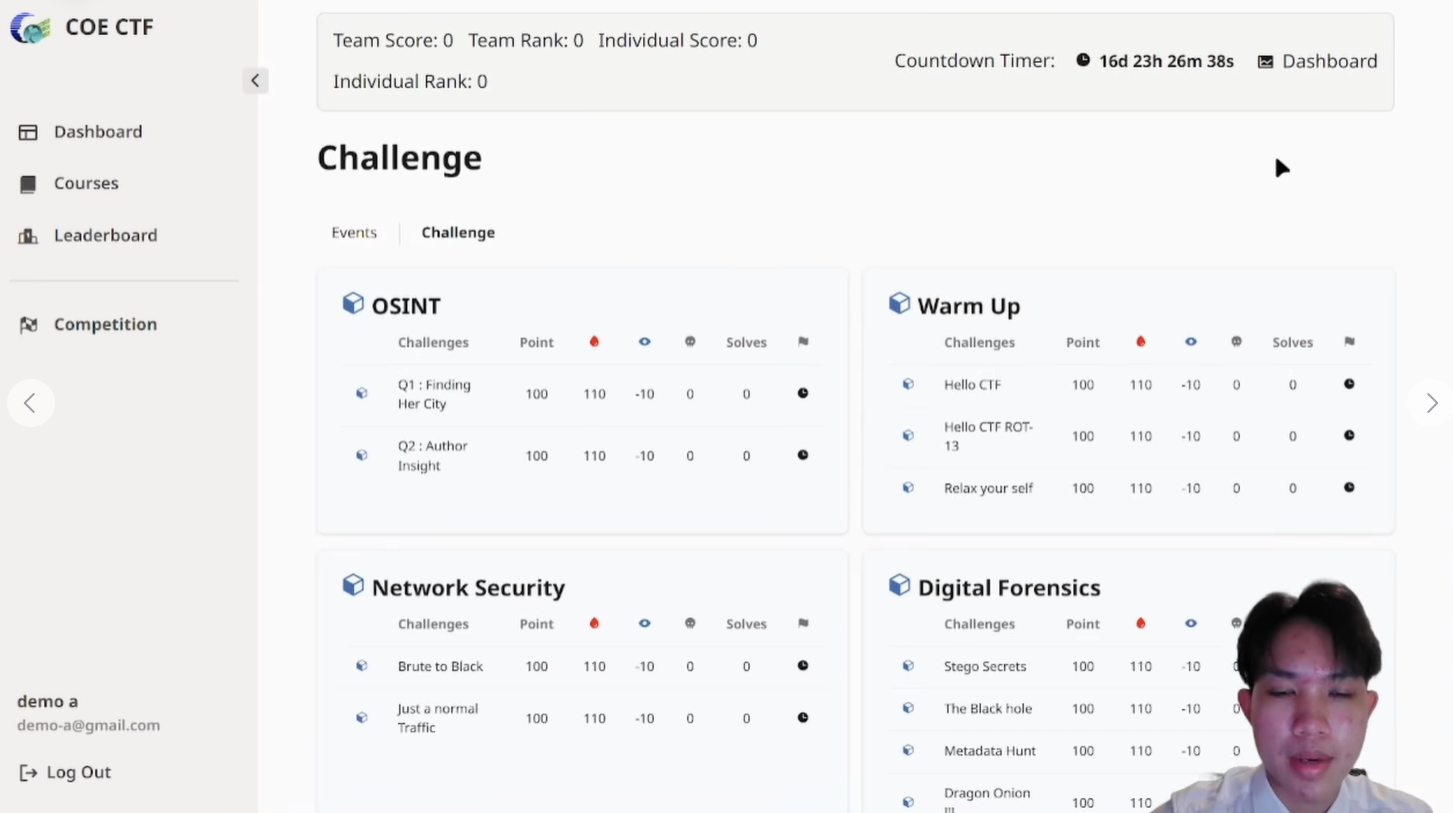Viewport: 1453px width, 813px height.
Task: Click the COE CTF logo icon
Action: click(30, 28)
